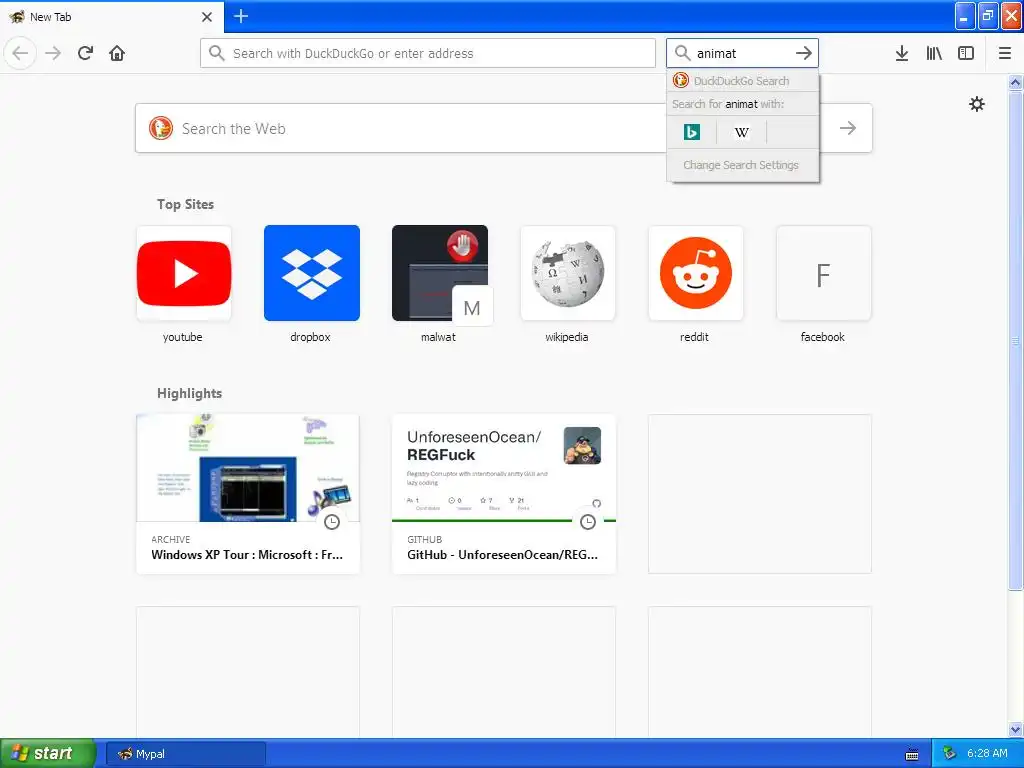Click the Highlights heading

coord(189,393)
